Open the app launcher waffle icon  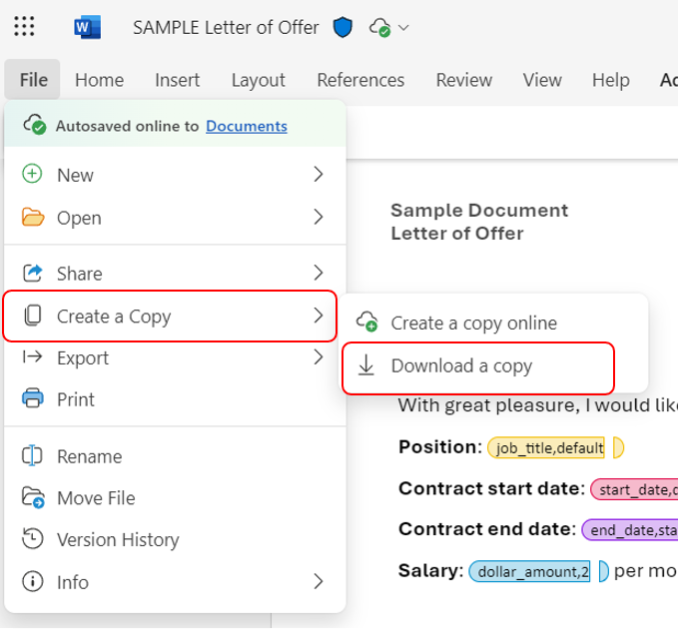click(x=25, y=27)
